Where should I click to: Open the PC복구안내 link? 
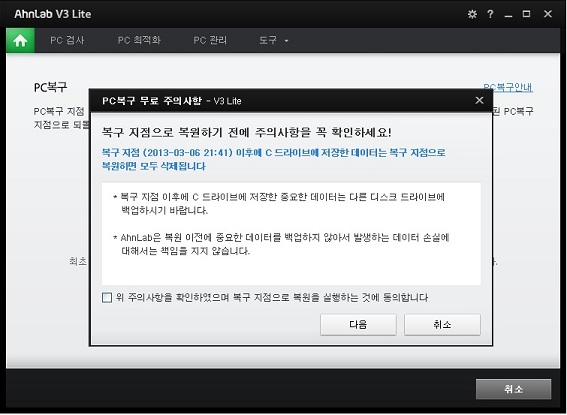point(508,87)
